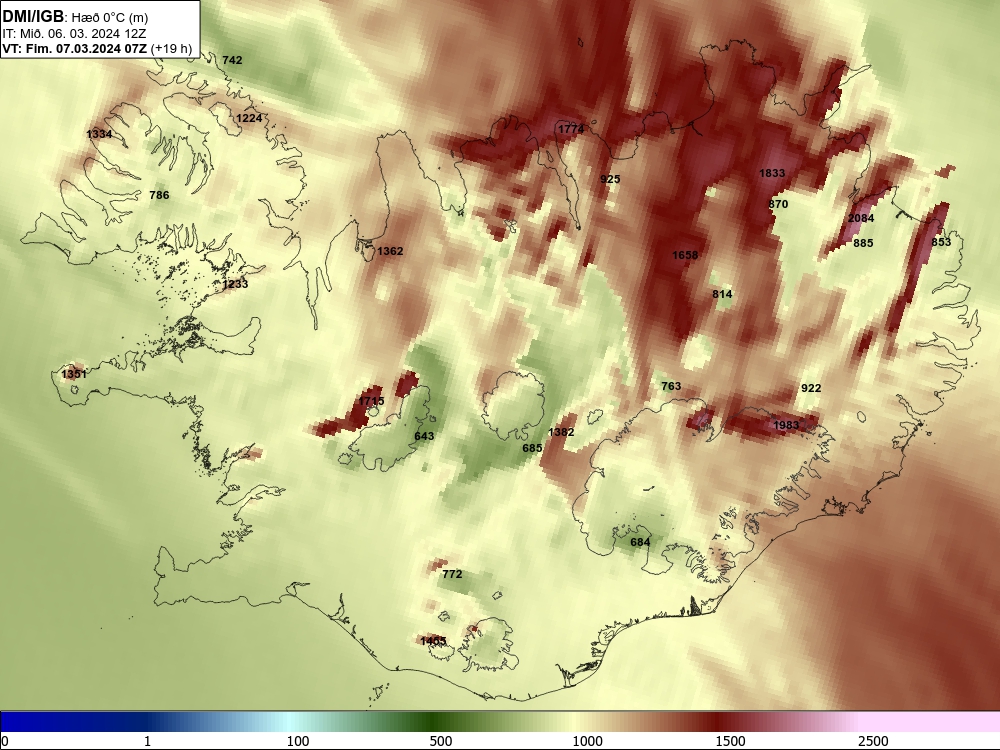Click the 1362 height label

(x=390, y=251)
